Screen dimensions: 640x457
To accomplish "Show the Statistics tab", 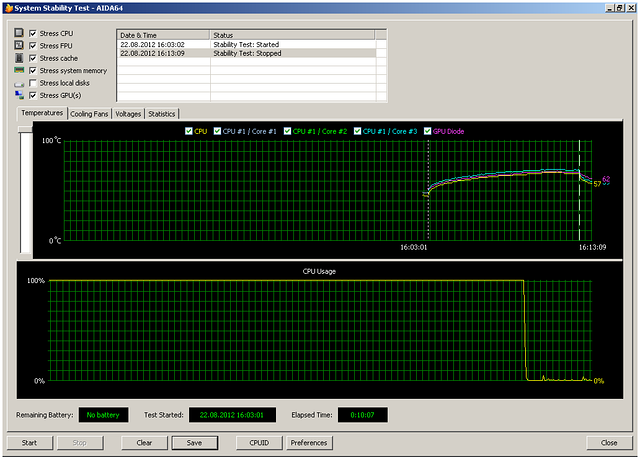I will [x=162, y=114].
